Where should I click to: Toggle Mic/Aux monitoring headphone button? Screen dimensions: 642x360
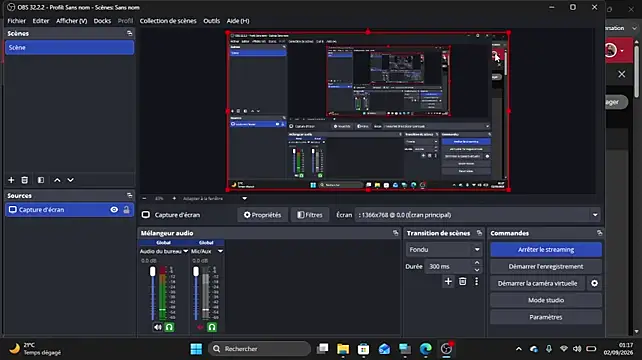212,327
